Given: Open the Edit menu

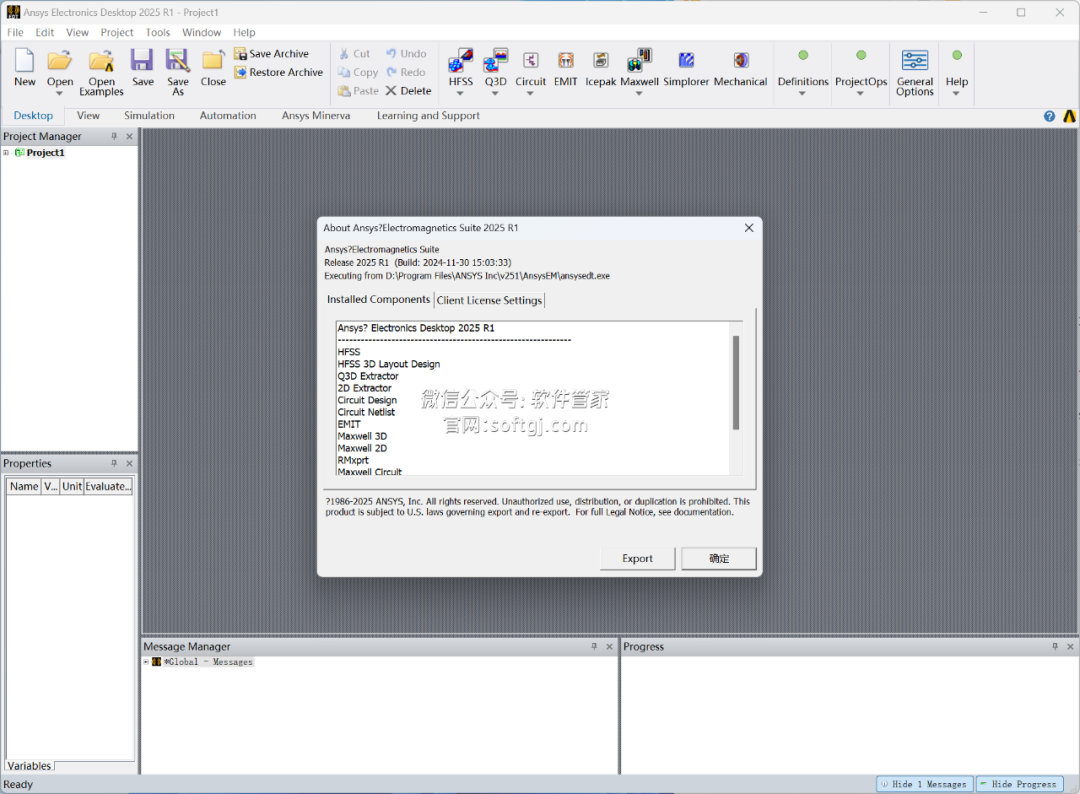Looking at the screenshot, I should click(x=45, y=32).
